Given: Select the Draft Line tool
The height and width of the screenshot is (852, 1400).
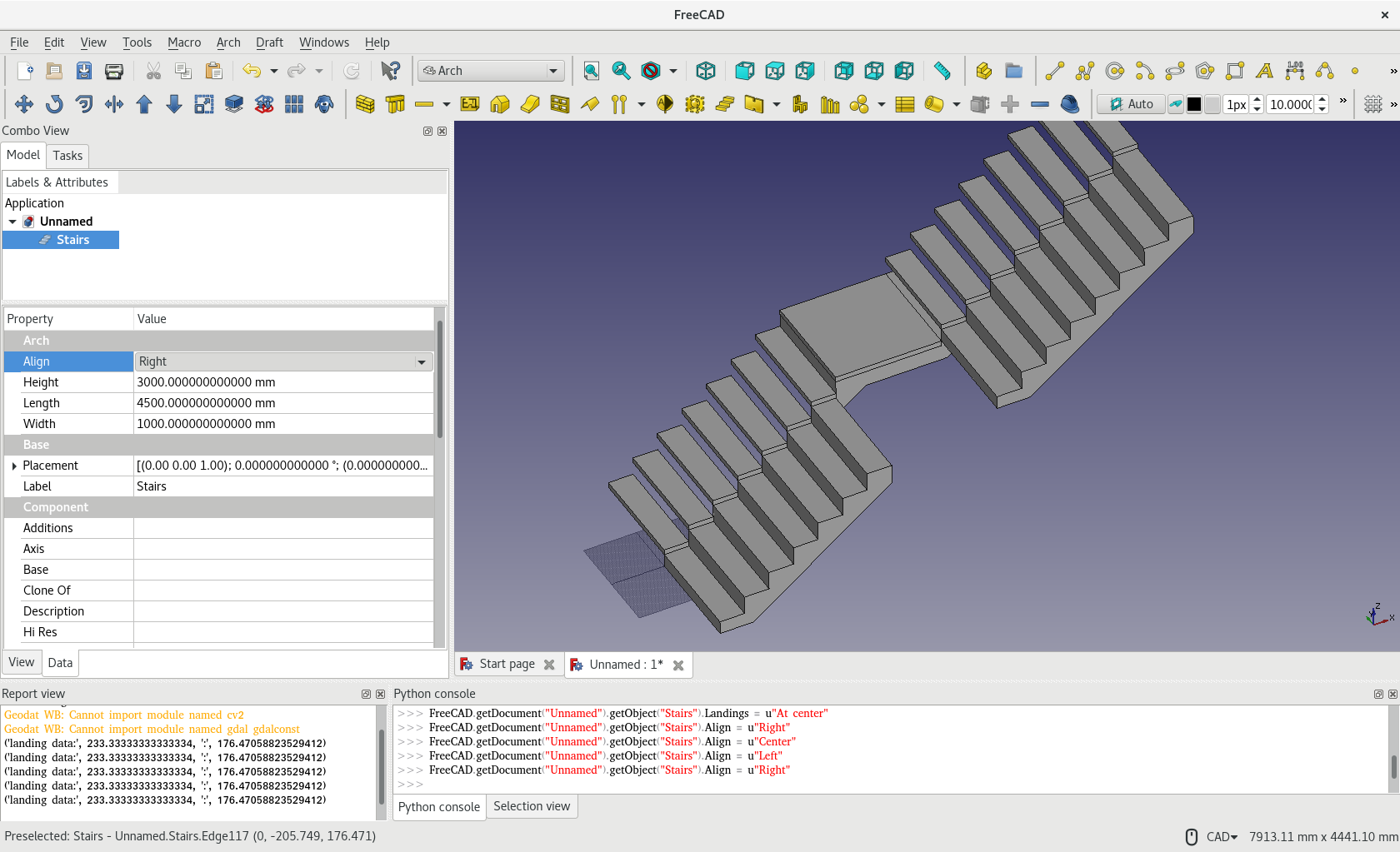Looking at the screenshot, I should coord(1054,71).
